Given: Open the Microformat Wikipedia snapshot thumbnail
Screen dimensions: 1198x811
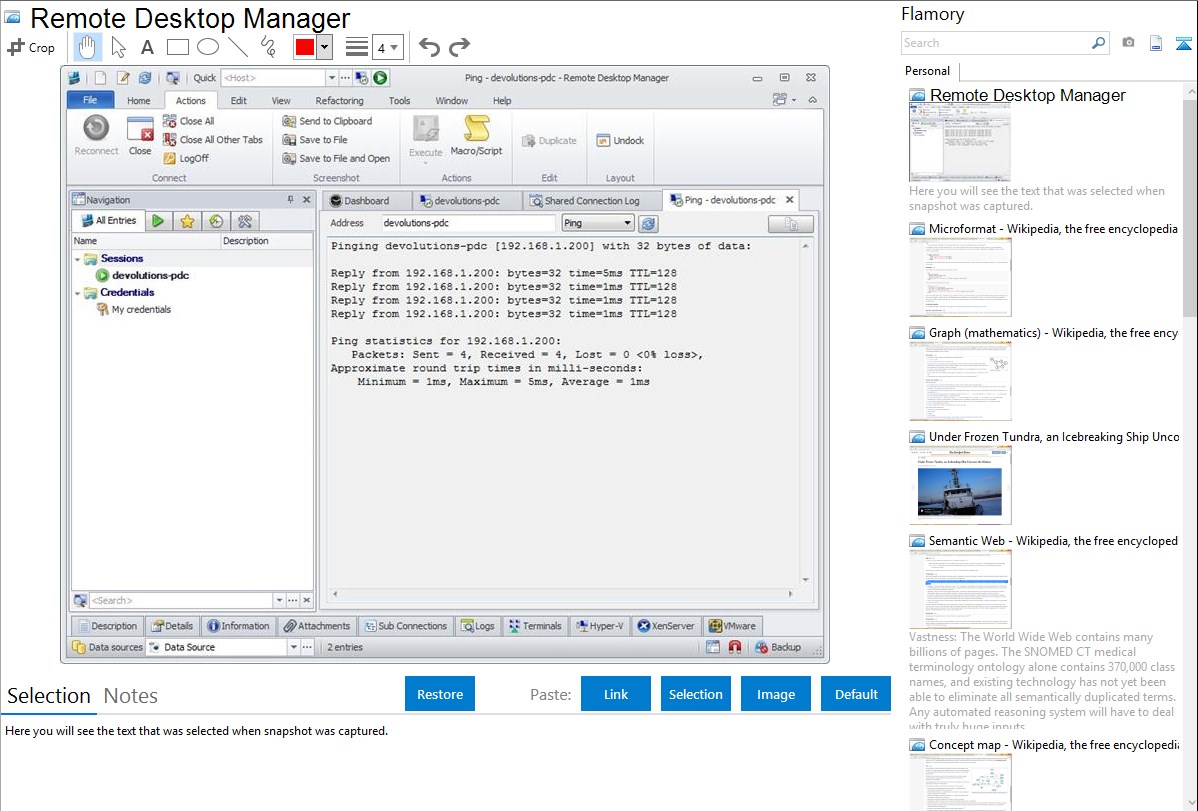Looking at the screenshot, I should pos(960,277).
